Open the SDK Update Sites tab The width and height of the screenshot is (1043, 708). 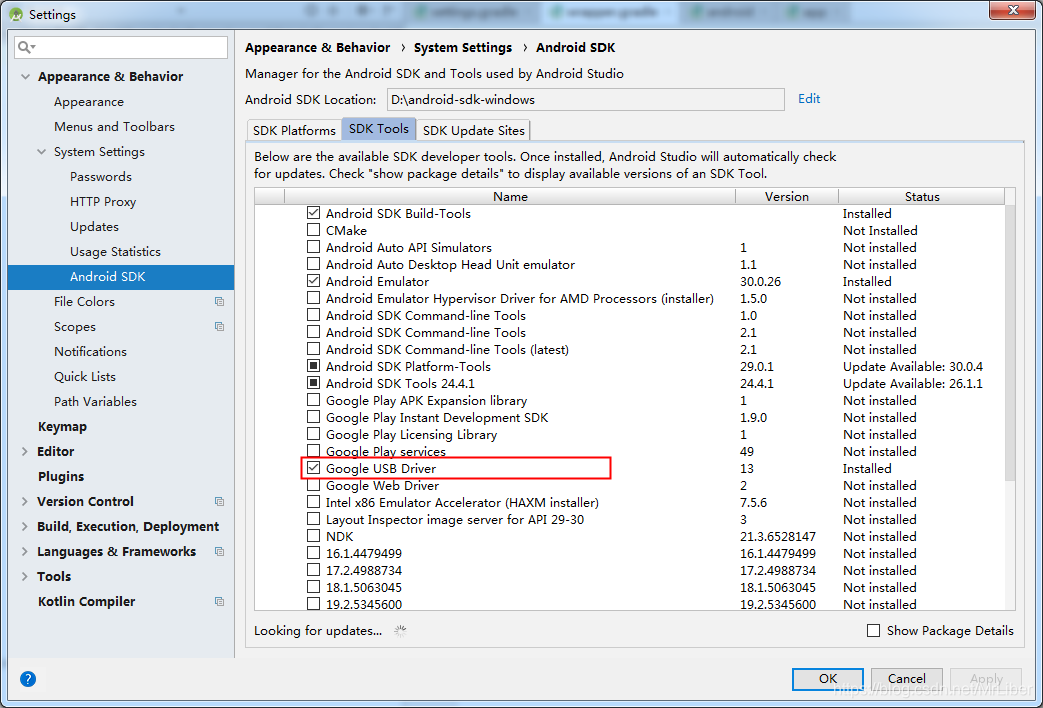474,130
